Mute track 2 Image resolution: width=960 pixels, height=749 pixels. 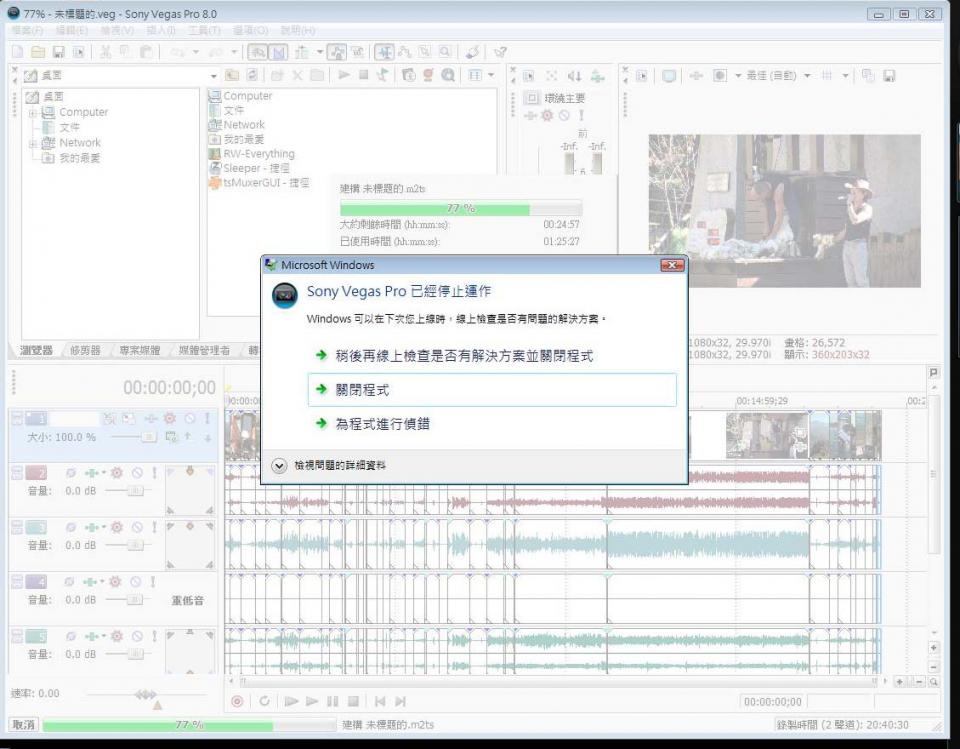click(x=135, y=472)
